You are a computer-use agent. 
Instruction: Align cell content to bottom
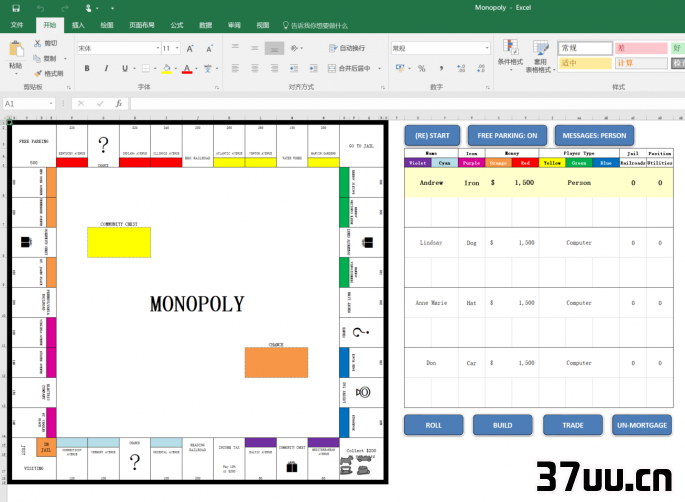pos(274,48)
